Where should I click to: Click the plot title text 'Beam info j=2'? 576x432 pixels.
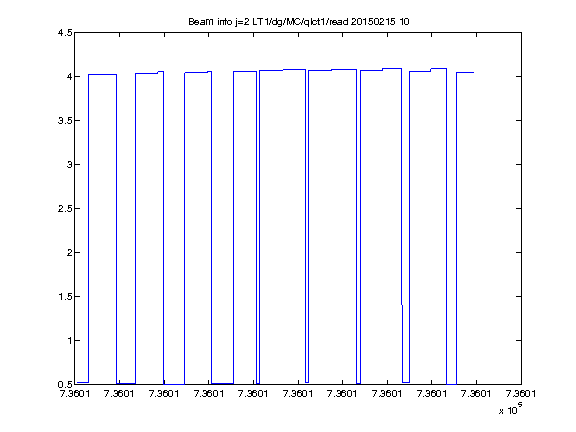219,22
